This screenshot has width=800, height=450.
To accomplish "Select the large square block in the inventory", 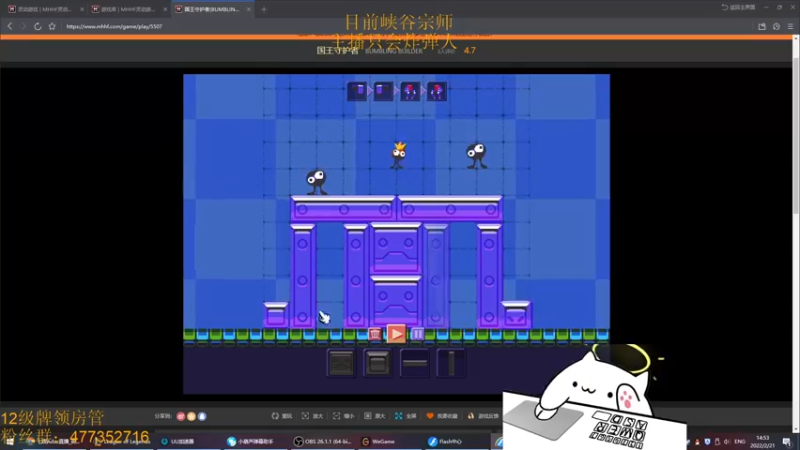I will click(x=341, y=363).
